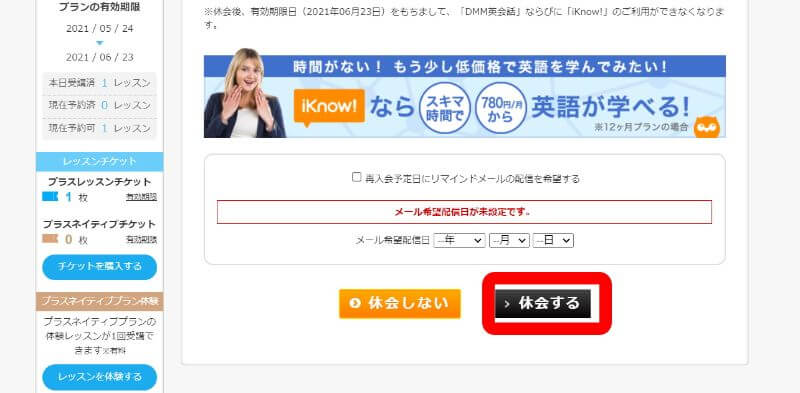Click the スキマ時間で circle badge in the banner

pos(444,108)
